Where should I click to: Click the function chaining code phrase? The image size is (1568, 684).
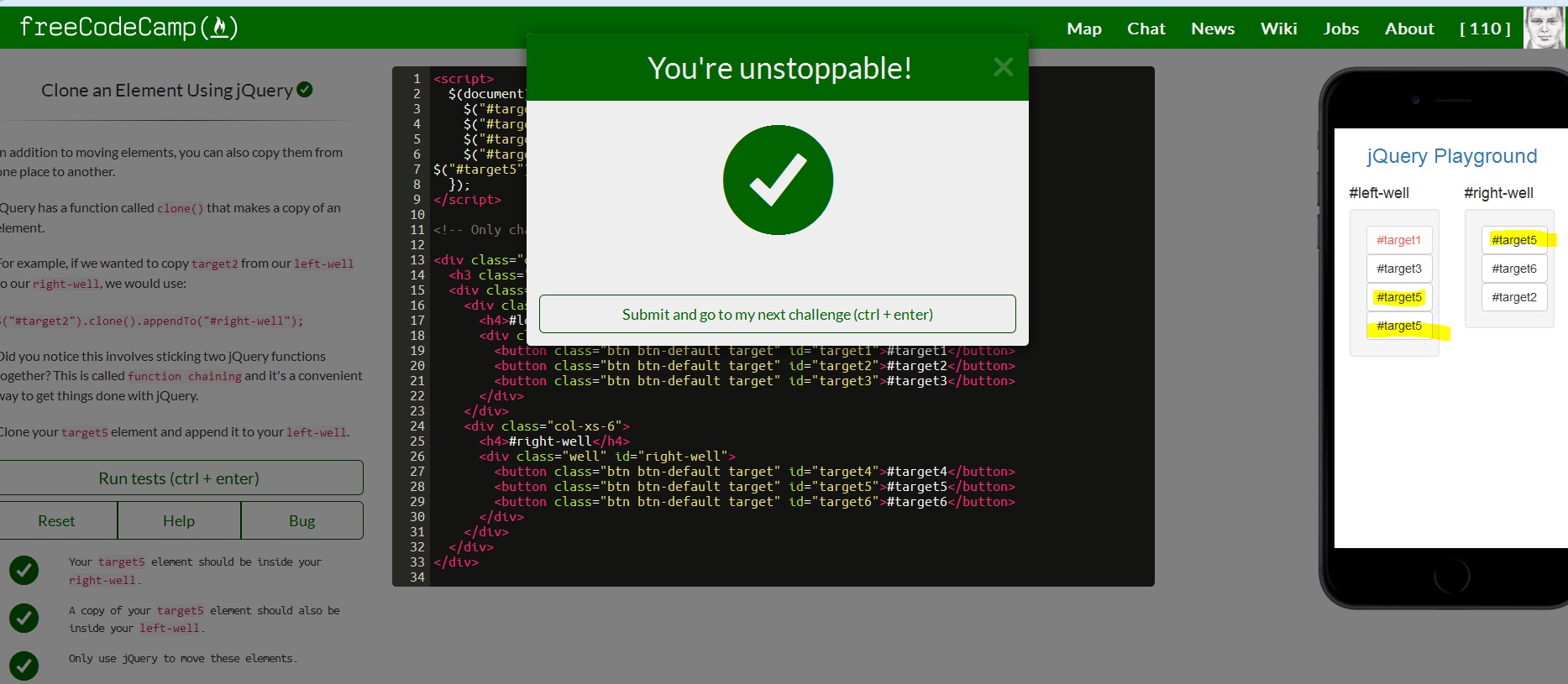pyautogui.click(x=185, y=377)
